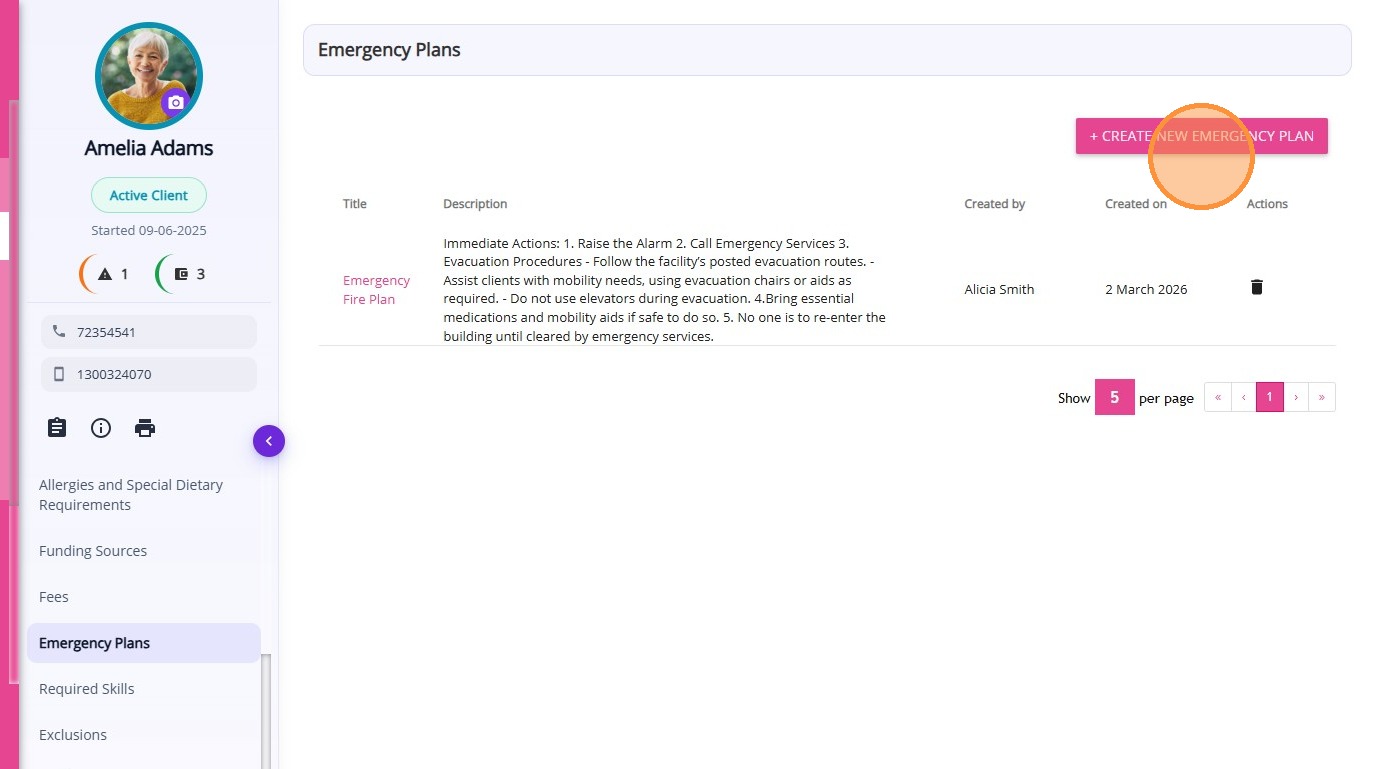
Task: Click Create New Emergency Plan button
Action: point(1201,136)
